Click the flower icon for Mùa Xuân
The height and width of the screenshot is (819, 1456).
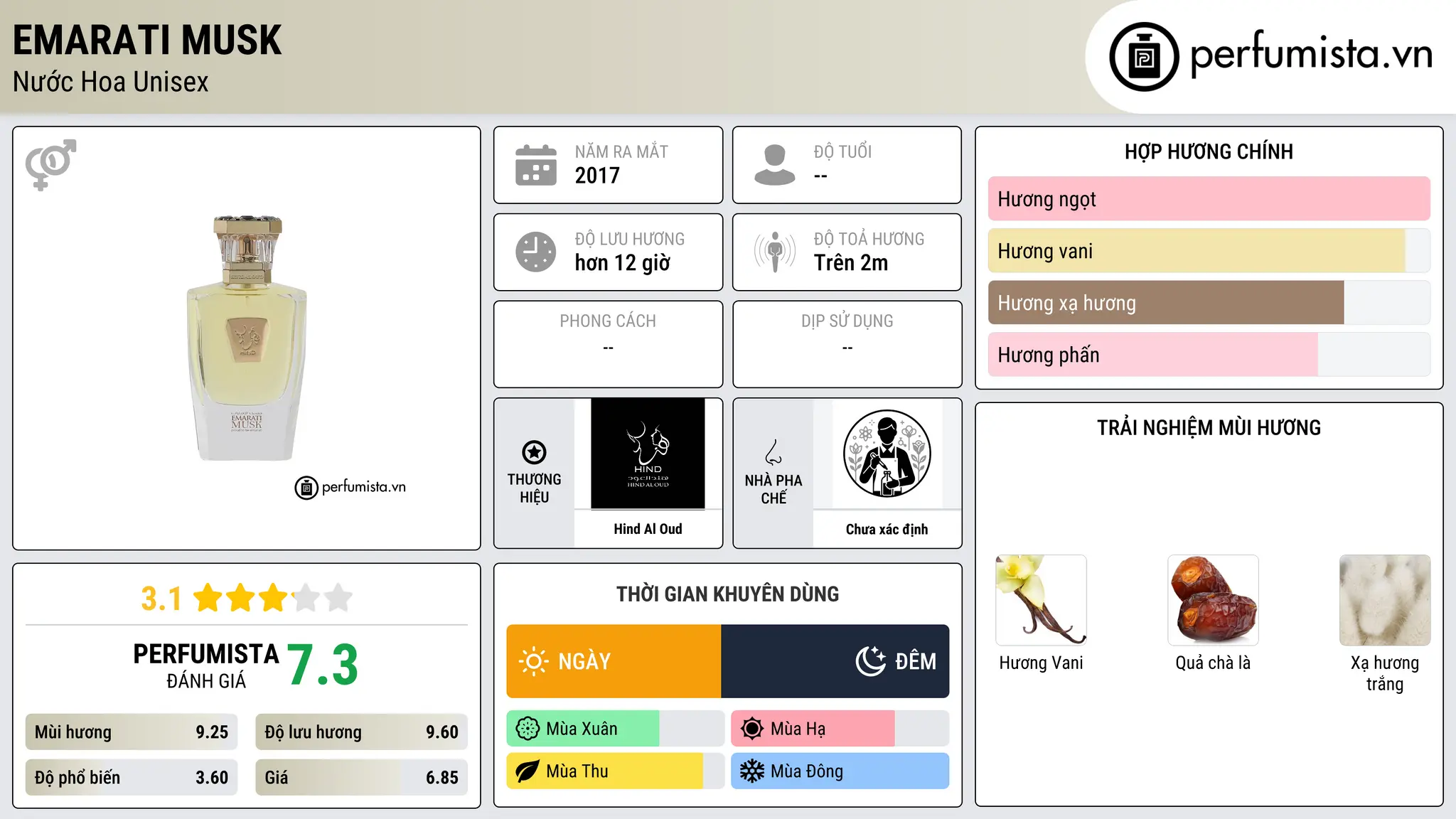(x=528, y=729)
